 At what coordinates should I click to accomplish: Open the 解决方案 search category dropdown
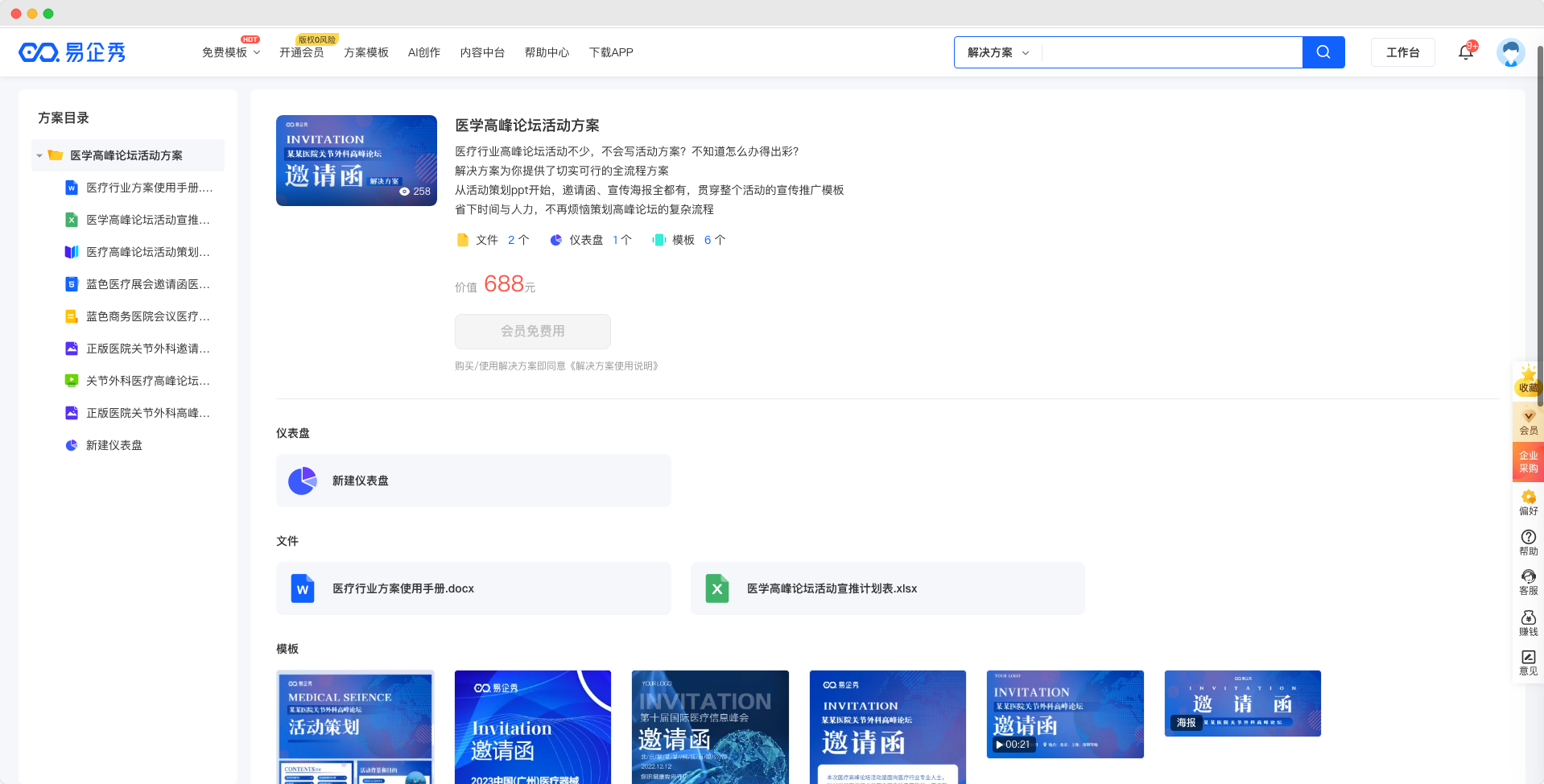(998, 52)
